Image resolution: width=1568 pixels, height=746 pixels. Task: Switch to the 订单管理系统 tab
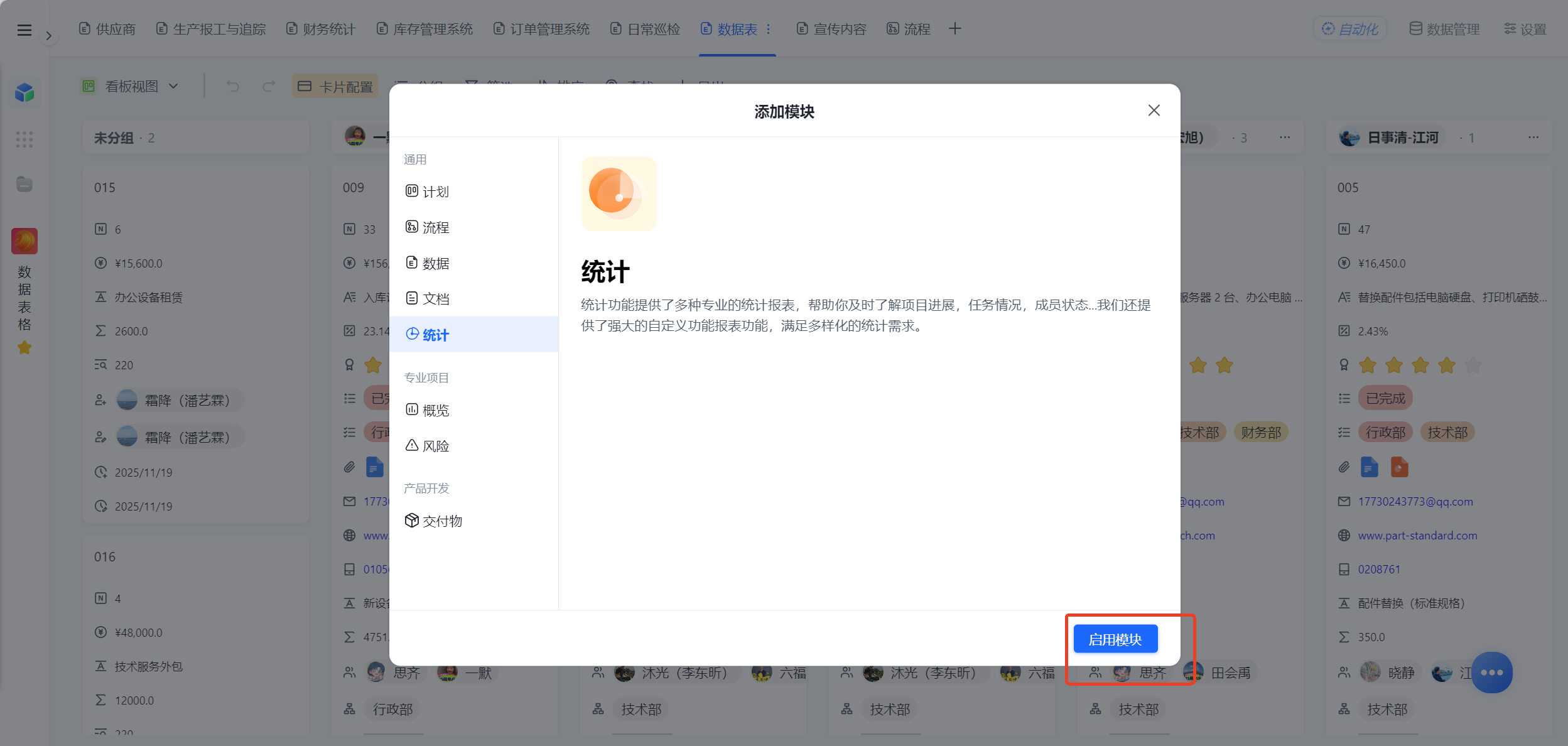pyautogui.click(x=541, y=29)
